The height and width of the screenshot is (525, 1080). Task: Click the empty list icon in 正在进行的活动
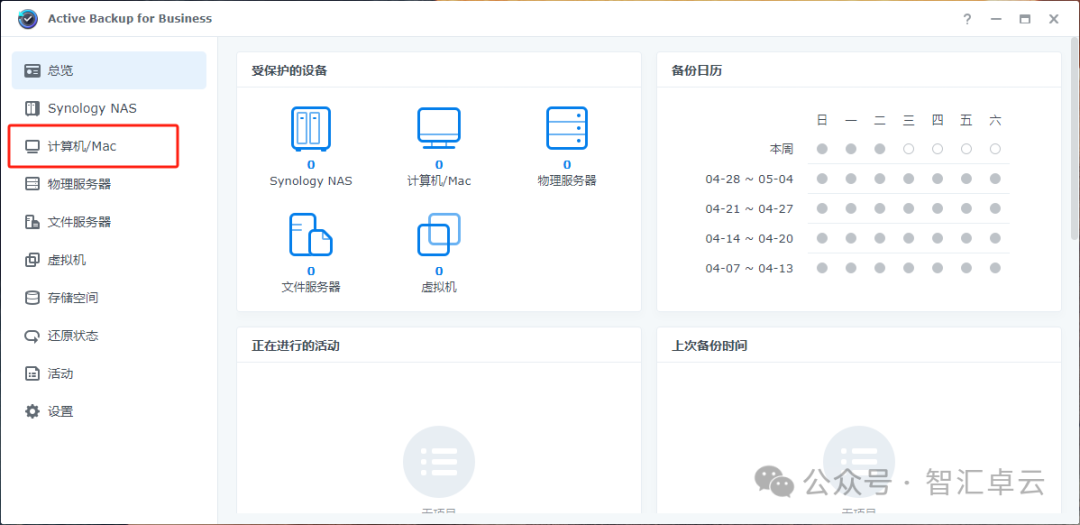click(439, 462)
